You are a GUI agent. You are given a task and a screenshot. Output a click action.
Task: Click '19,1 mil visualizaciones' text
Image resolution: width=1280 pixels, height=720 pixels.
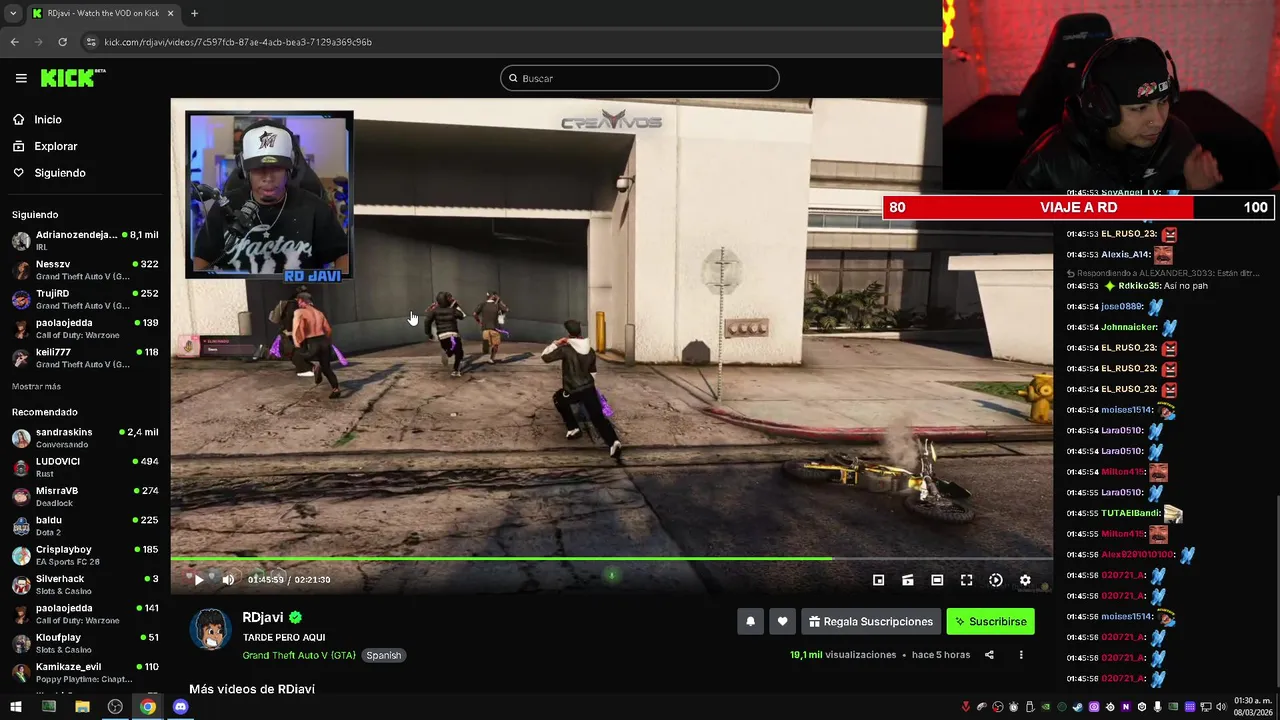coord(843,655)
